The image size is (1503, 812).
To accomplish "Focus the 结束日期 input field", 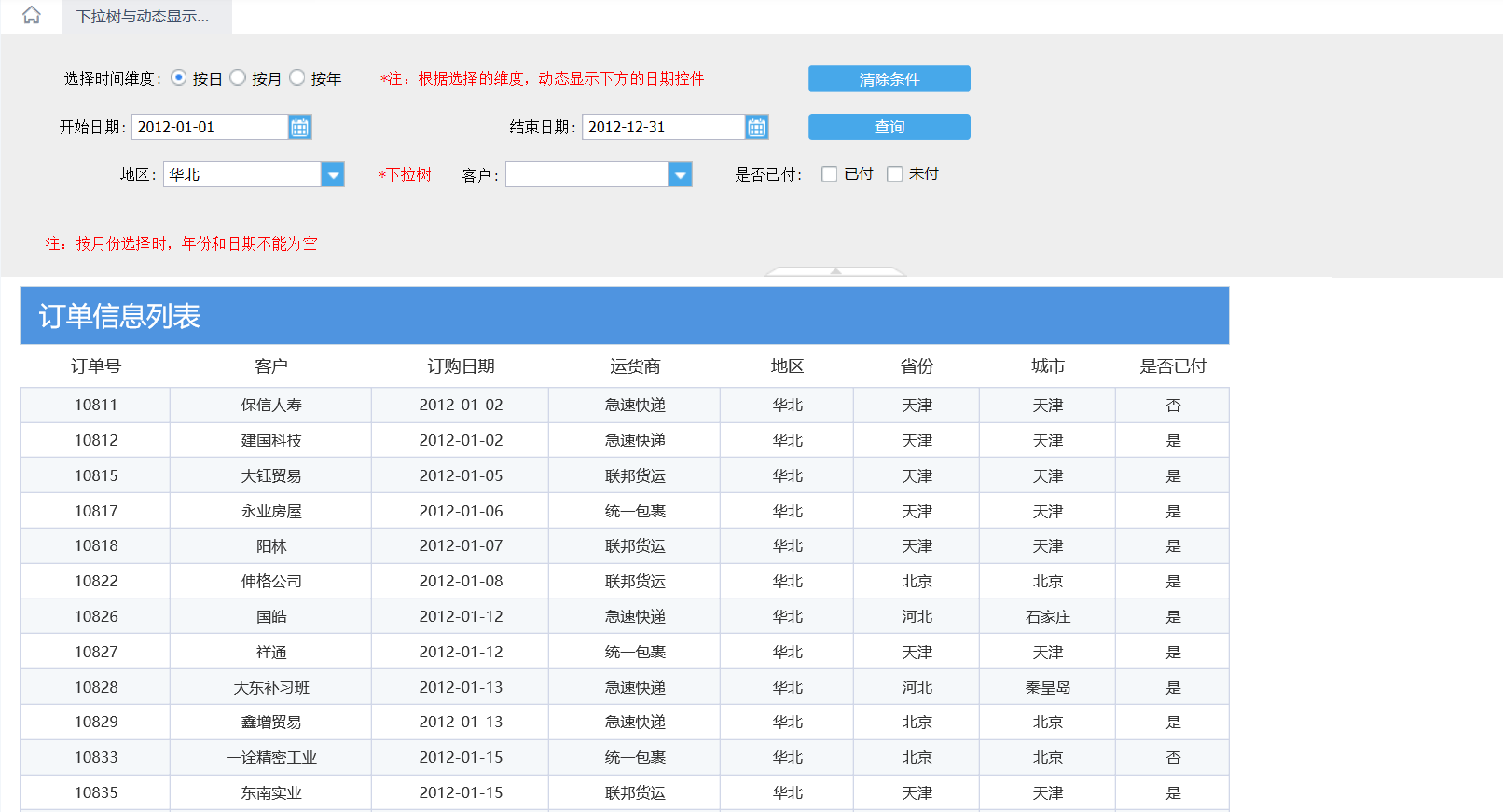I will (x=664, y=127).
